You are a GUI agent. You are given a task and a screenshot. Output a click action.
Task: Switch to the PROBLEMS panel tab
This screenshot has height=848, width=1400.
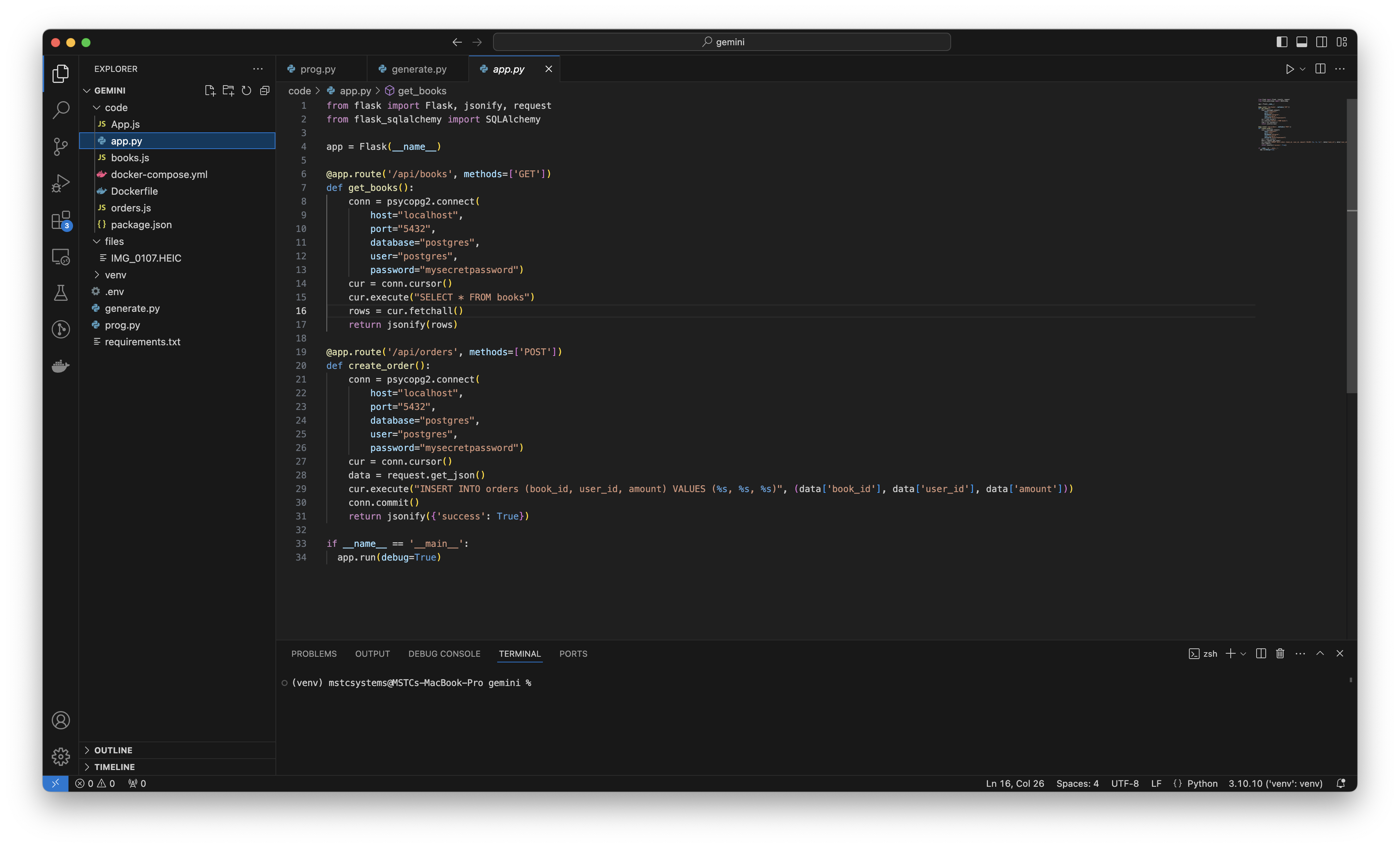pos(313,654)
